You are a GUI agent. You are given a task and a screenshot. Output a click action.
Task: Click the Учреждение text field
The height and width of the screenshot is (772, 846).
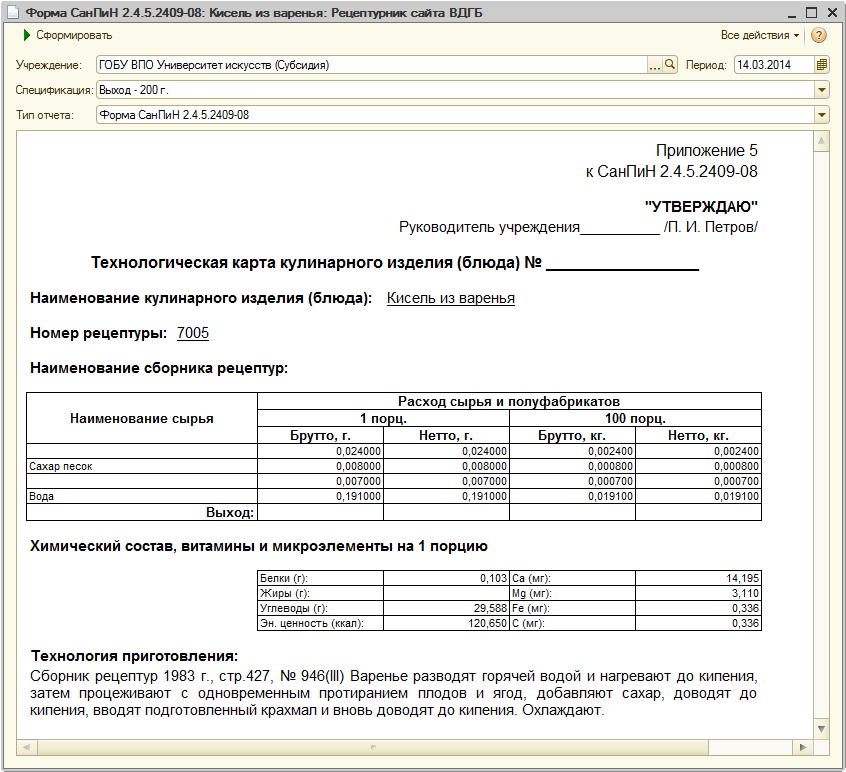[372, 65]
